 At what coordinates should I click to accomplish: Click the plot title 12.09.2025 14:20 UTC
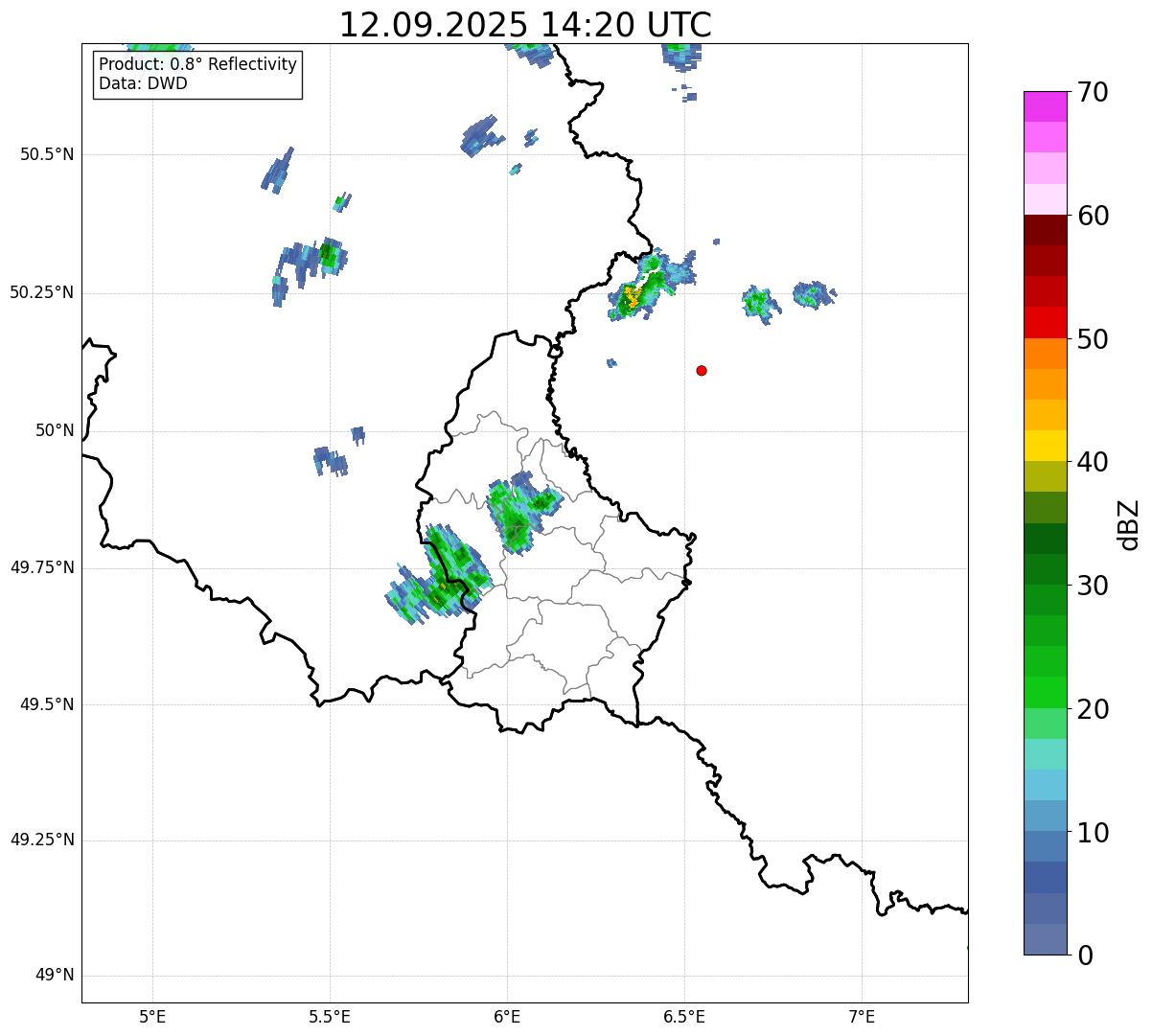525,25
